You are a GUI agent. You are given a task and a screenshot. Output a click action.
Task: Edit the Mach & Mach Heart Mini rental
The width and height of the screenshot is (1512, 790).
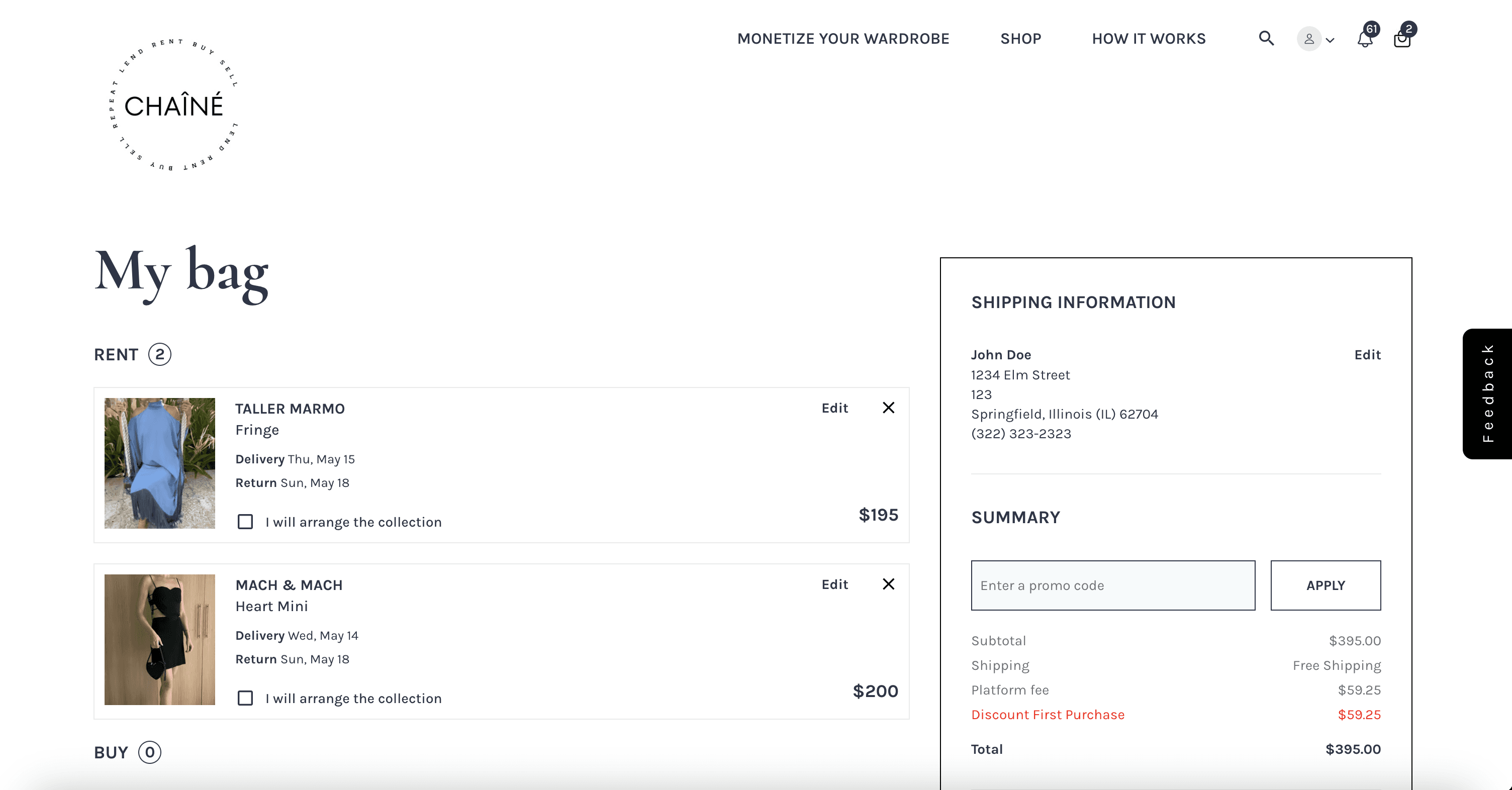(x=834, y=584)
